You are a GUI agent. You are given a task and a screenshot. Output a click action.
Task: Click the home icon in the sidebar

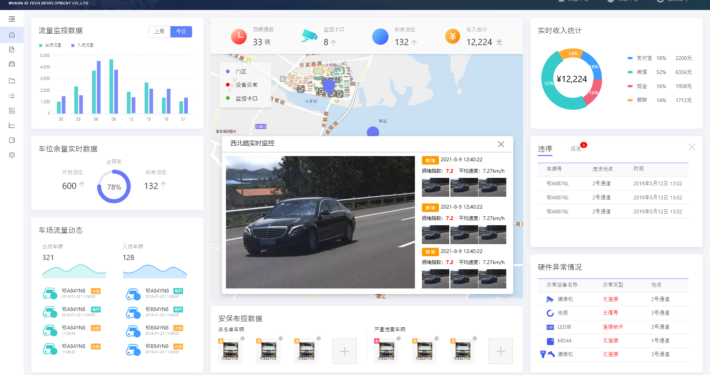coord(12,35)
